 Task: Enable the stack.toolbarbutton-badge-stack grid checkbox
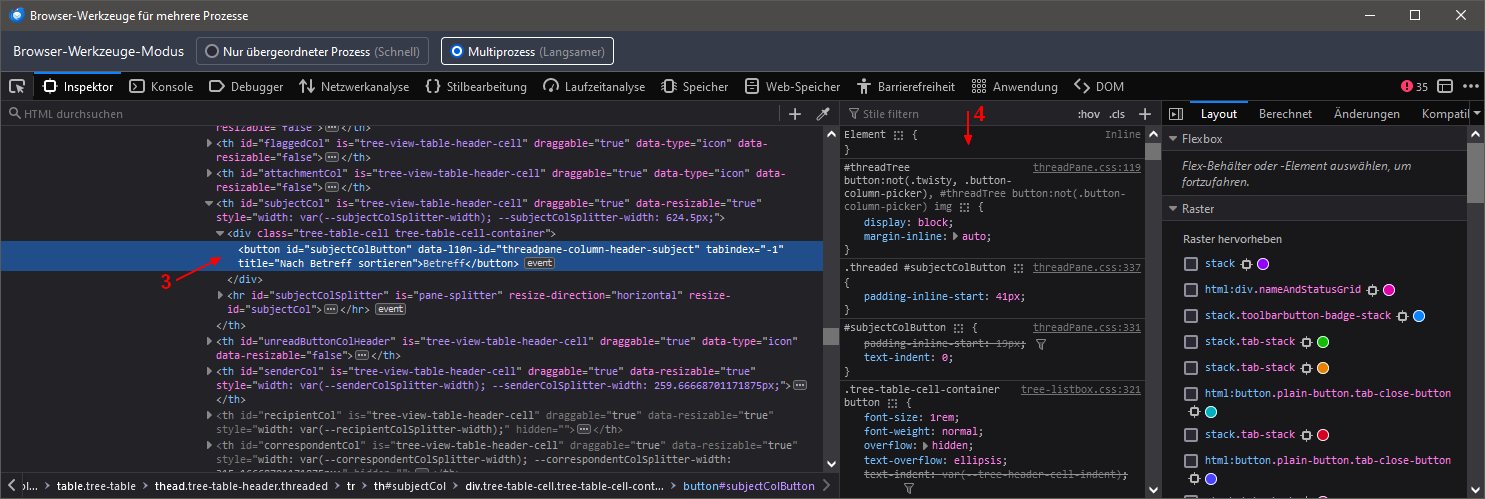coord(1190,316)
